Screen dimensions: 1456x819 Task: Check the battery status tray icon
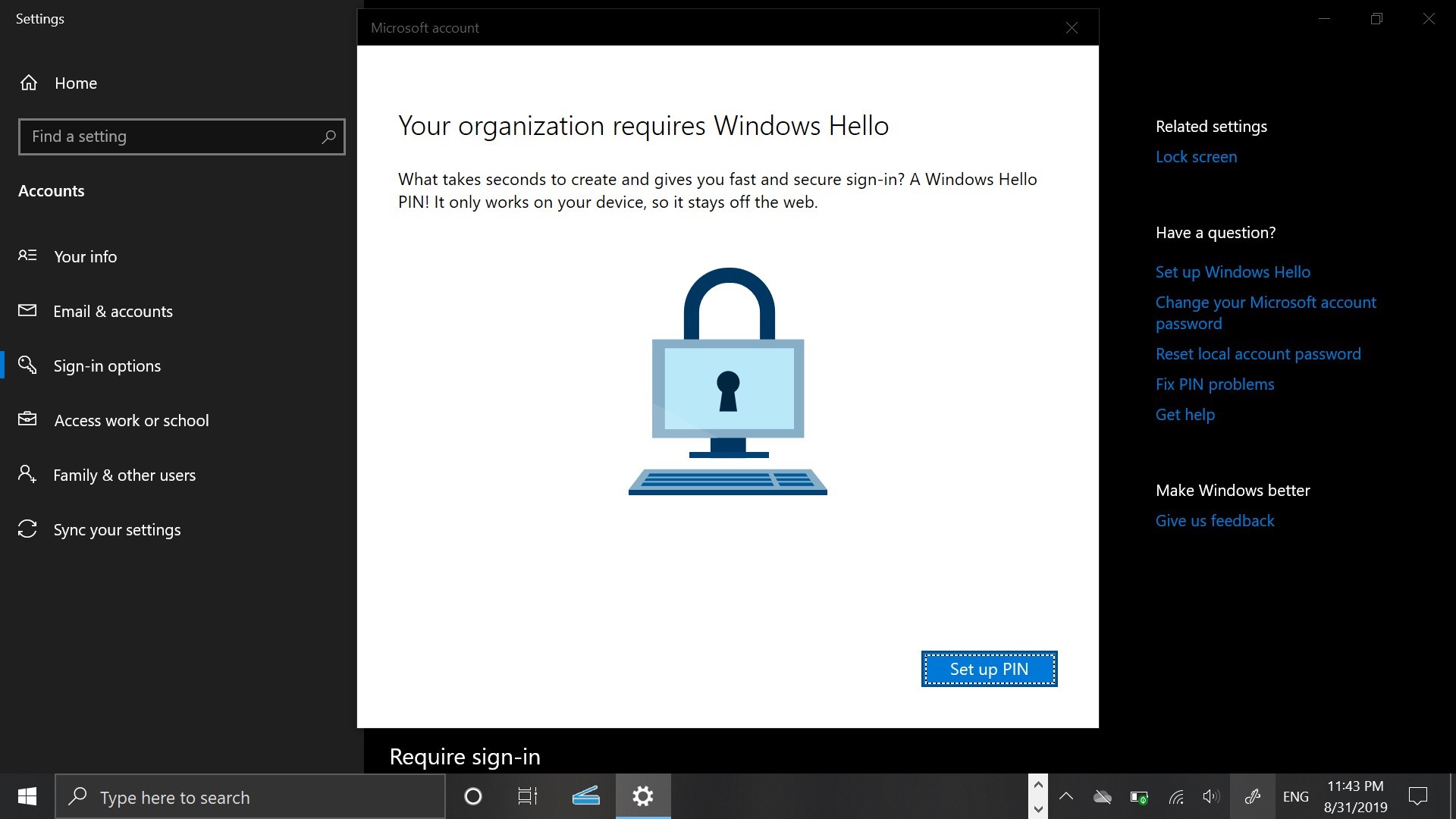click(x=1139, y=797)
